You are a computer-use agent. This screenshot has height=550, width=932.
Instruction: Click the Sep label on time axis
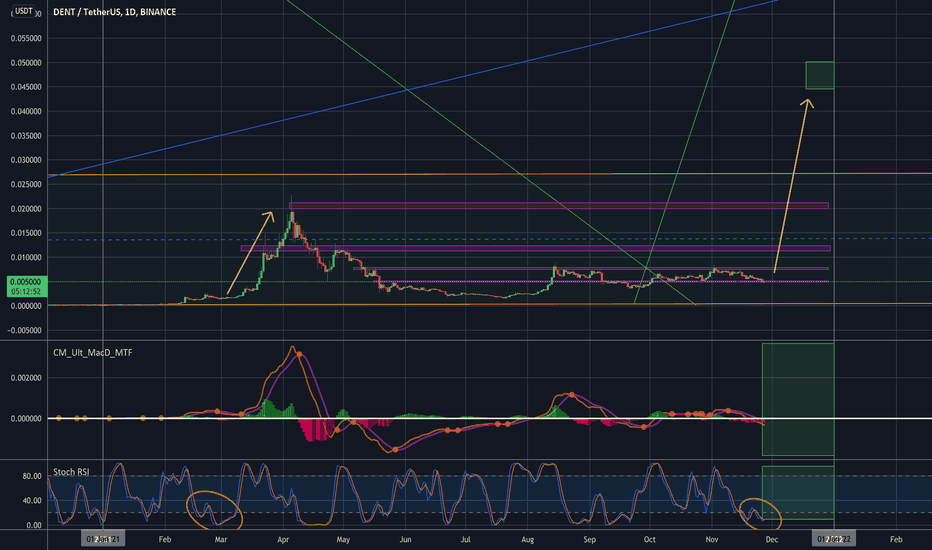click(x=589, y=539)
